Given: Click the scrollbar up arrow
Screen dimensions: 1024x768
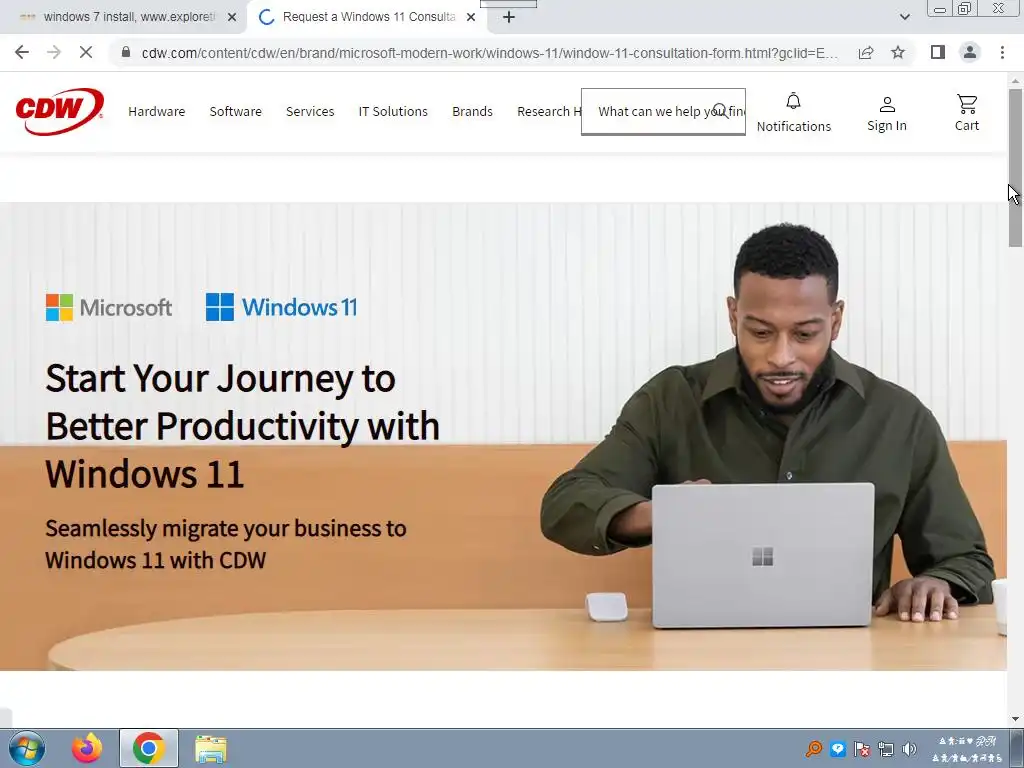Looking at the screenshot, I should click(x=1016, y=81).
